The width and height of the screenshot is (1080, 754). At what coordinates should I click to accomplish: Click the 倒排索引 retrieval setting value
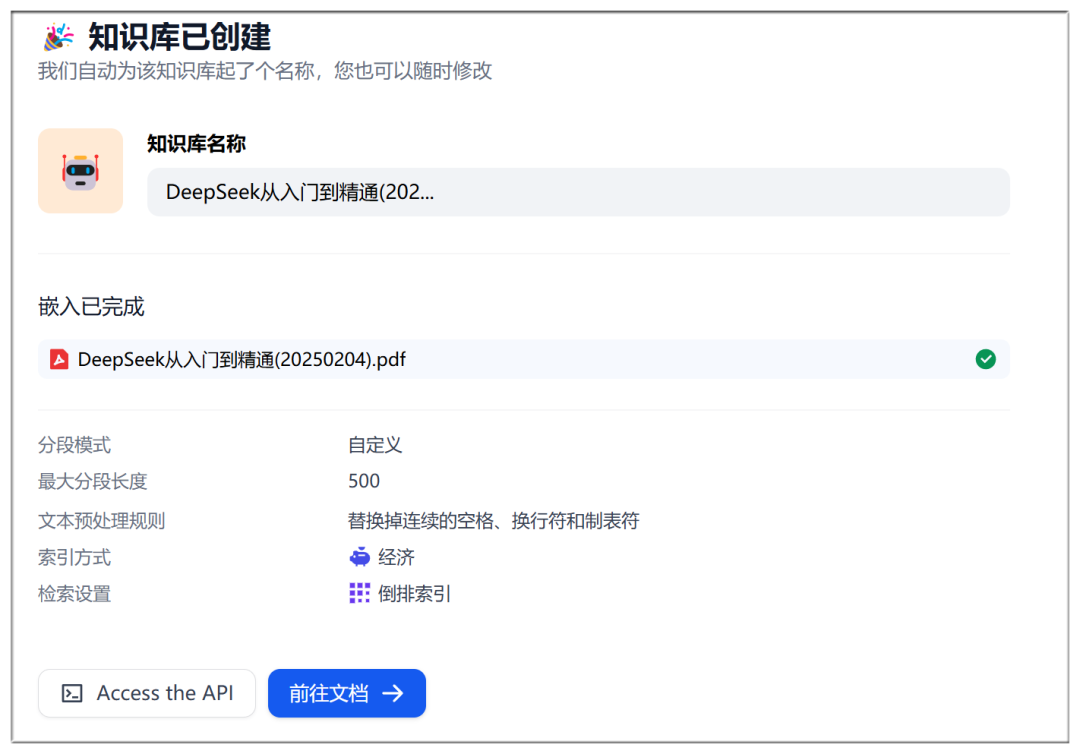coord(414,594)
